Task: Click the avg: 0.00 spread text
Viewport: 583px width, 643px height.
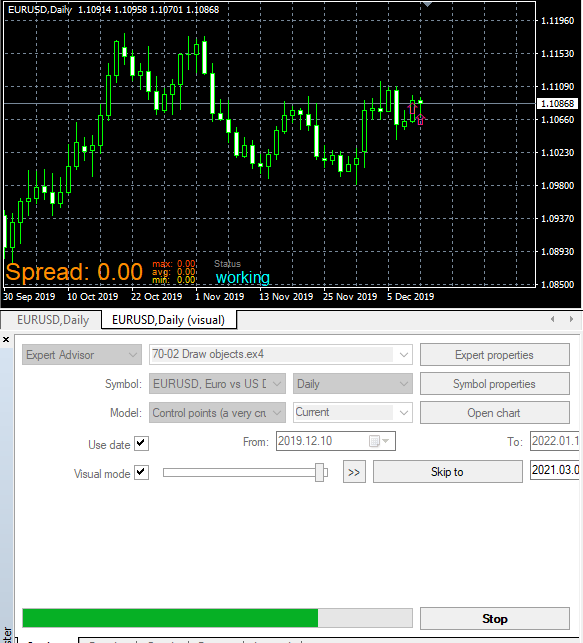Action: tap(174, 272)
